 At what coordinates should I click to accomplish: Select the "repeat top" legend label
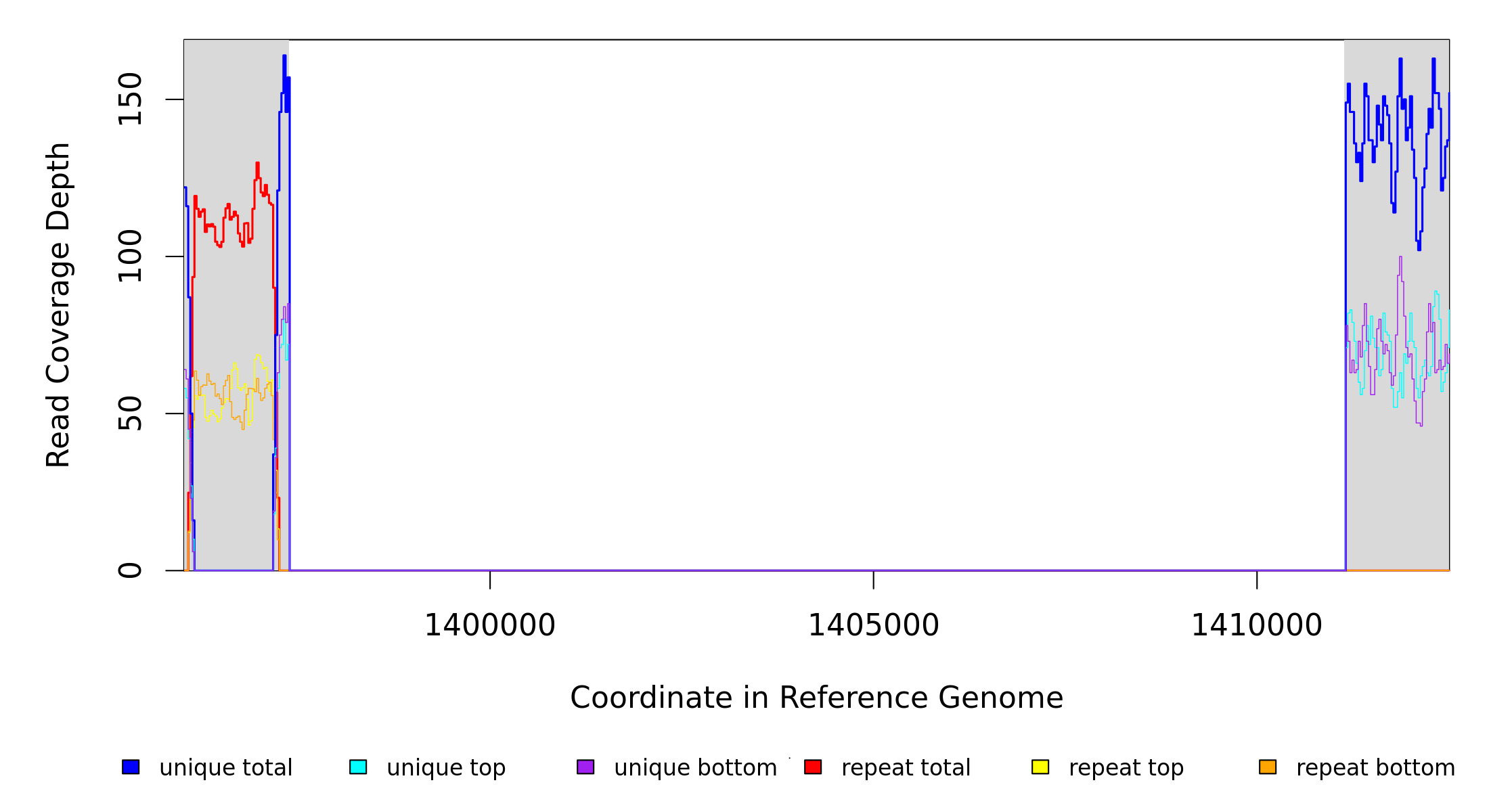[1126, 768]
